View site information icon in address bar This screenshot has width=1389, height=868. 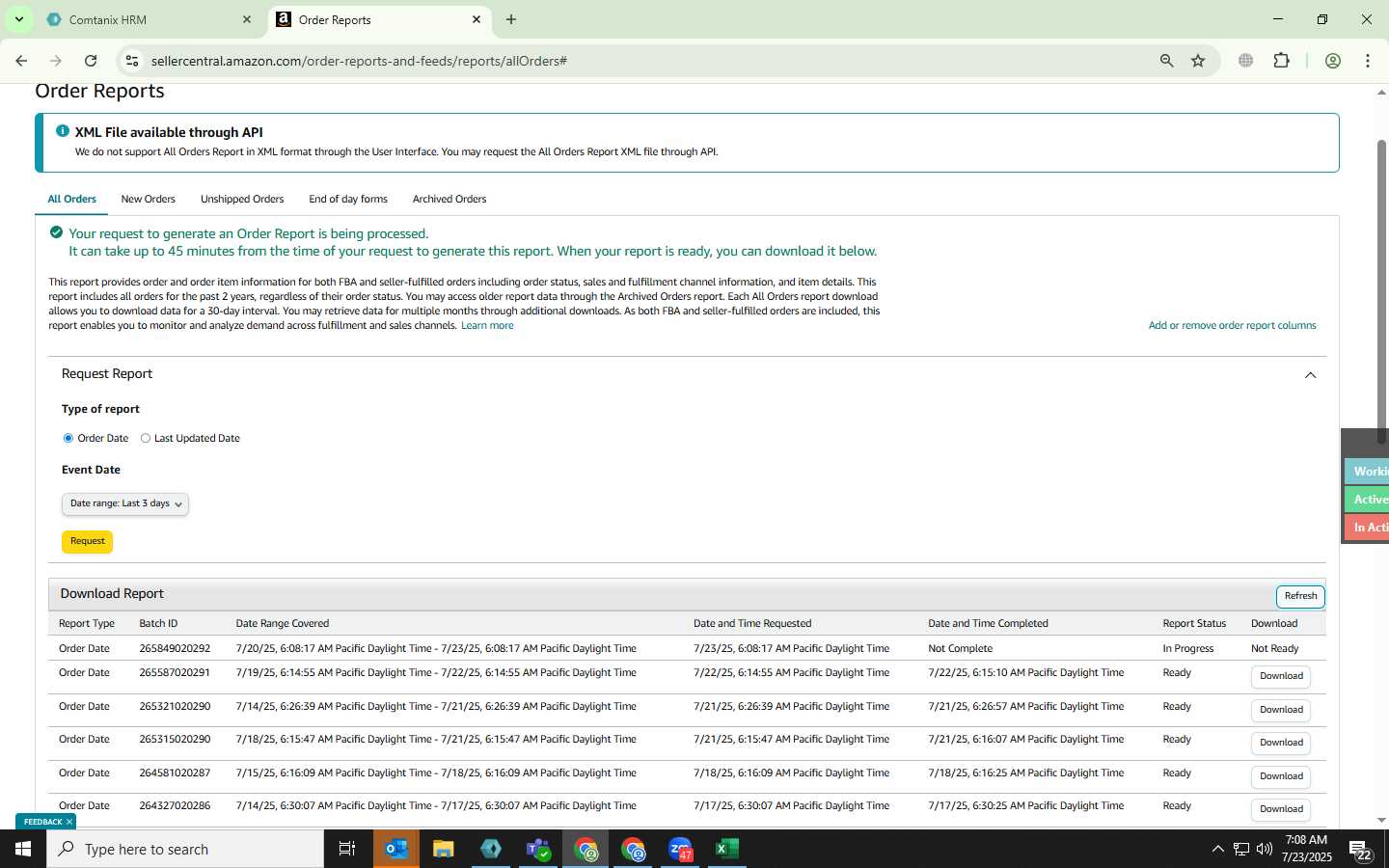132,61
